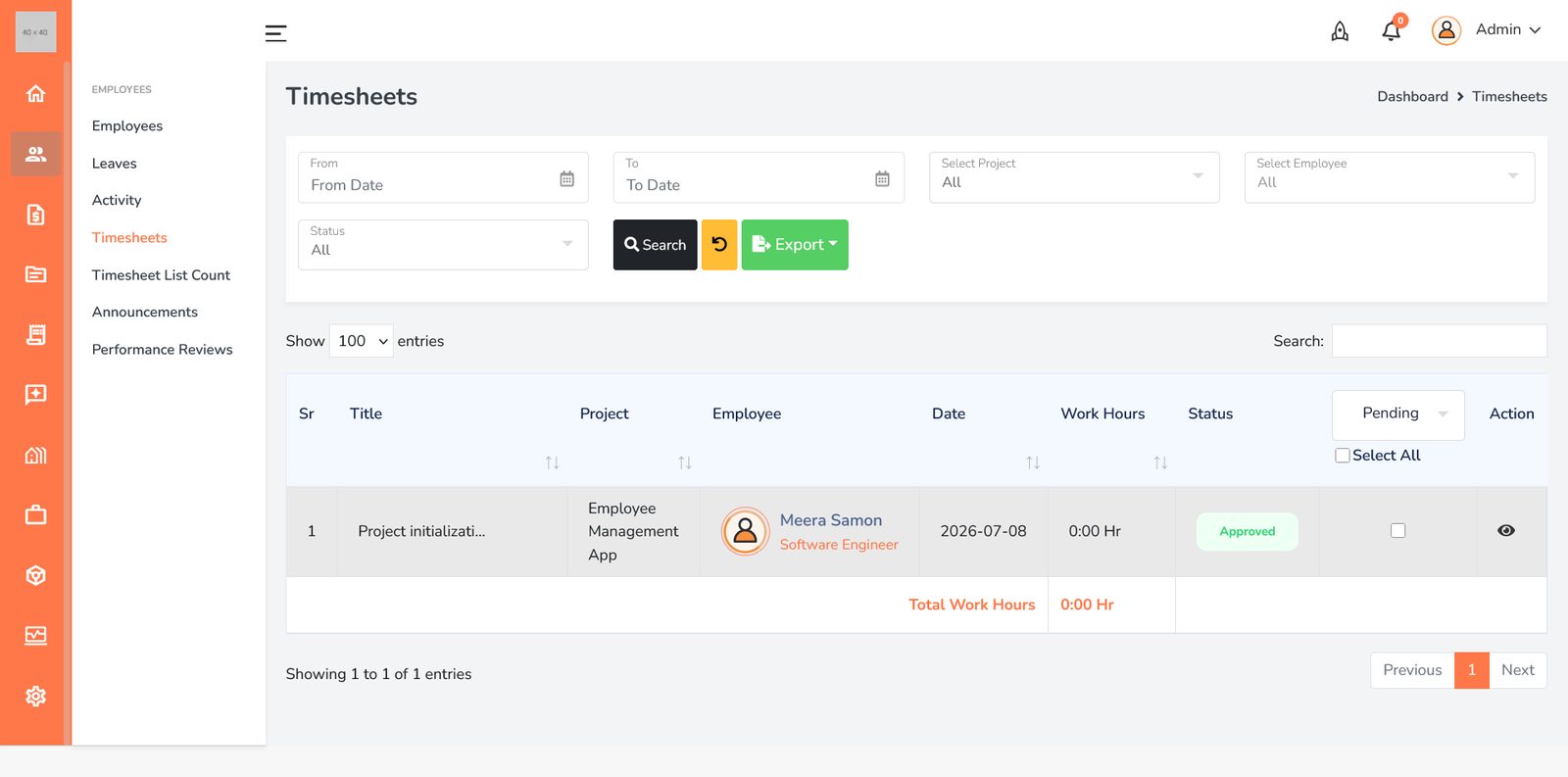Sort by Title column arrows

[552, 462]
